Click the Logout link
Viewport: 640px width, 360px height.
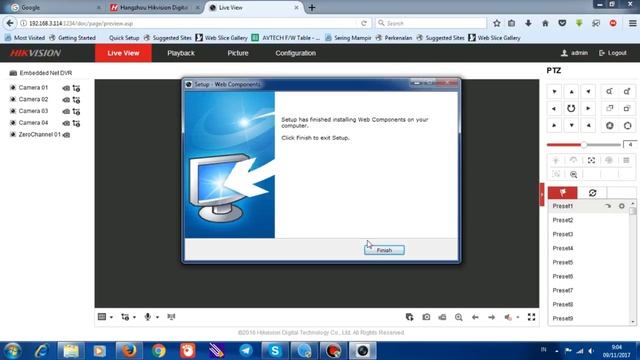pyautogui.click(x=613, y=53)
